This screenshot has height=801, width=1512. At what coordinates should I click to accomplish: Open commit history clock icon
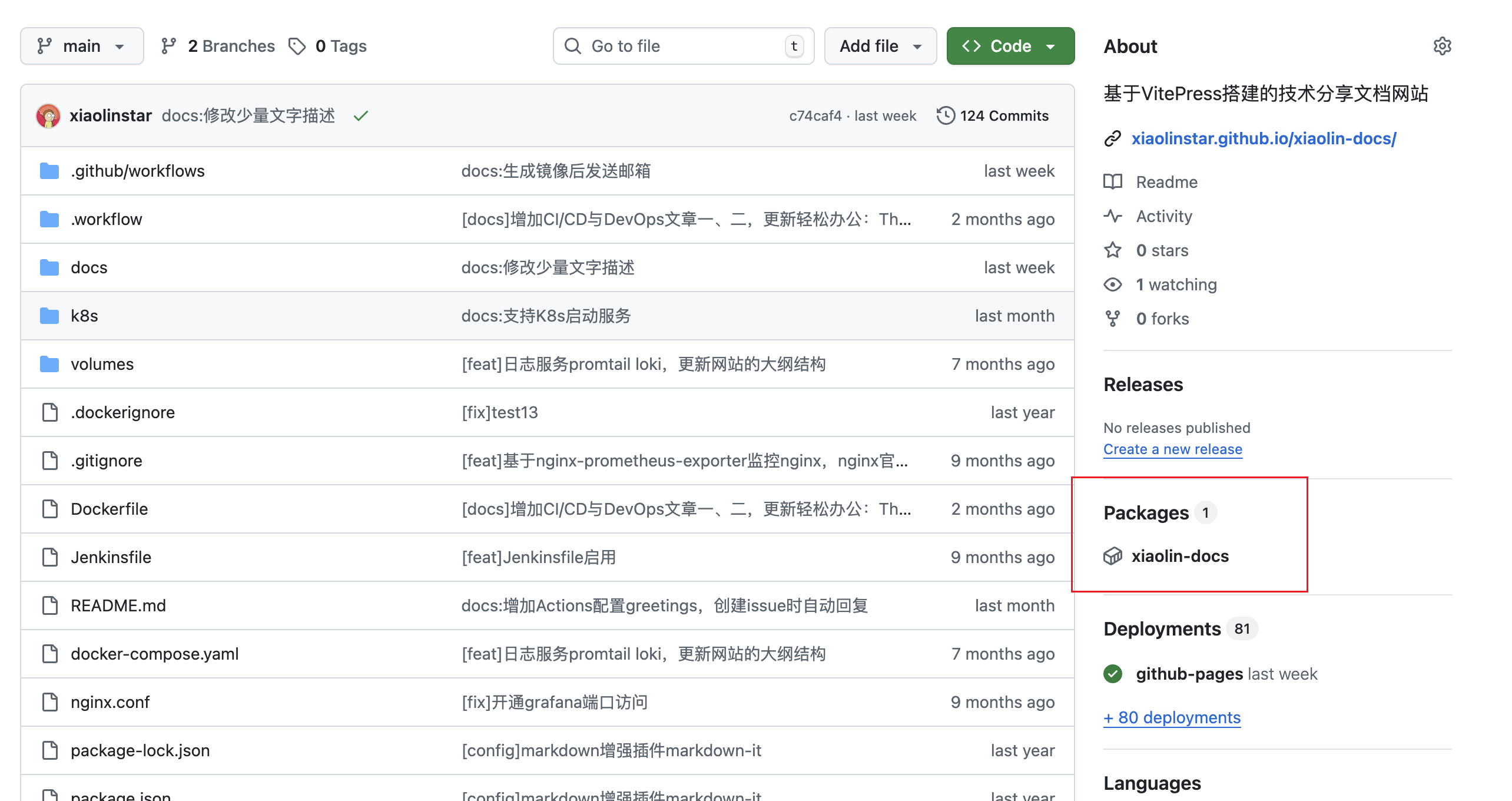(x=945, y=115)
